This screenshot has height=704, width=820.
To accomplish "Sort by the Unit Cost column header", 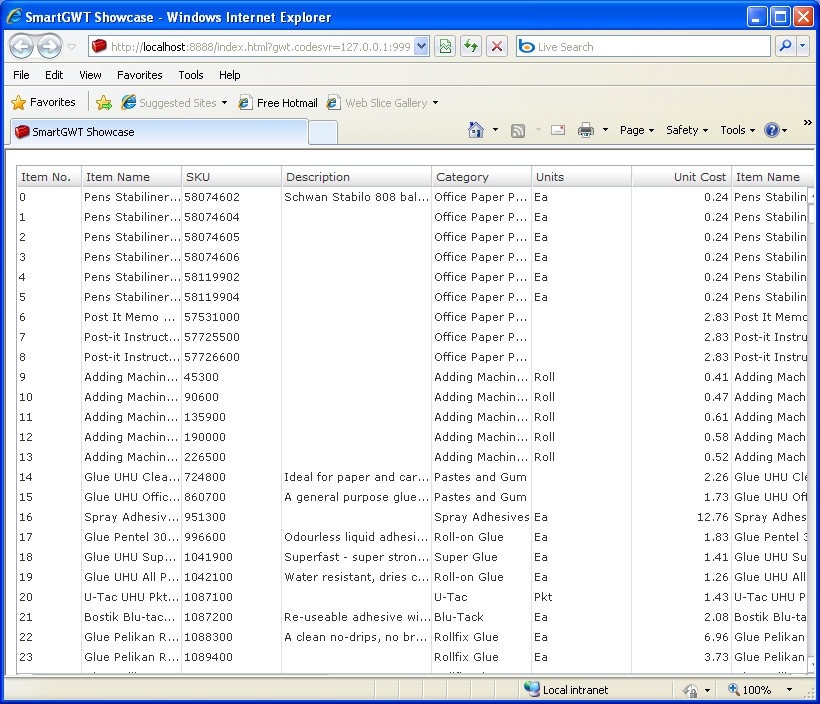I will 681,177.
